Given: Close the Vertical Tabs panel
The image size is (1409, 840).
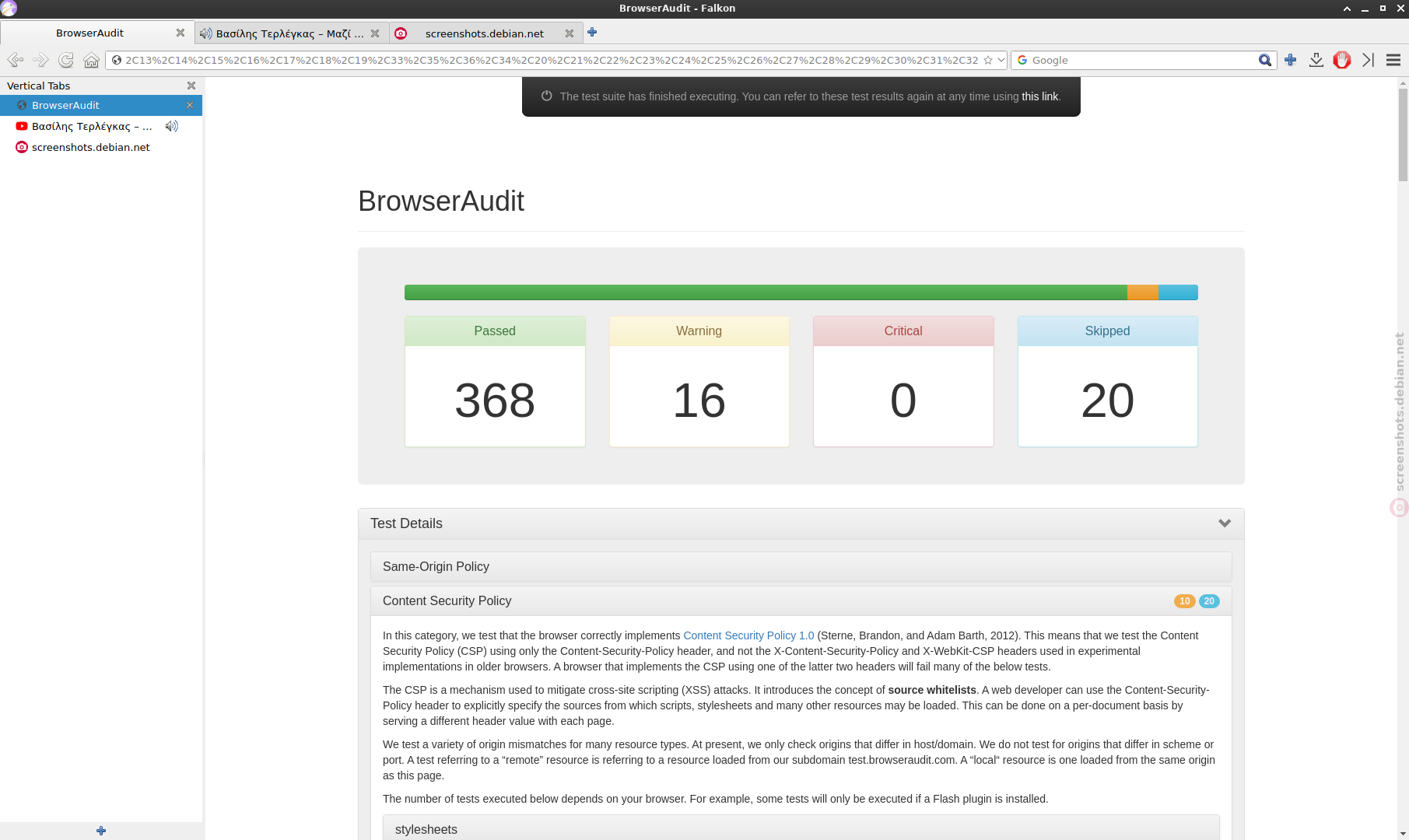Looking at the screenshot, I should click(191, 86).
